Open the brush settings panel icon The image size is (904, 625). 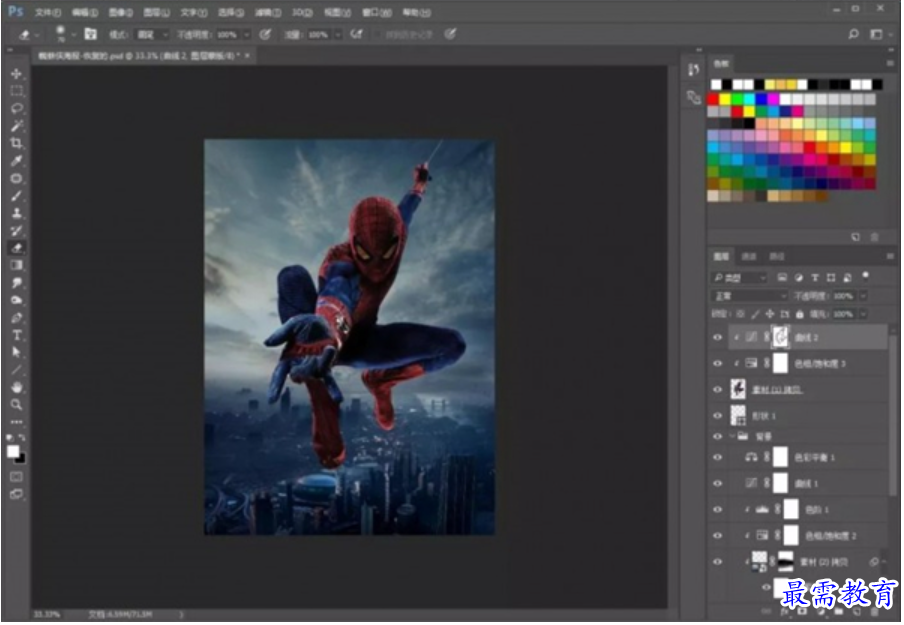pos(91,34)
